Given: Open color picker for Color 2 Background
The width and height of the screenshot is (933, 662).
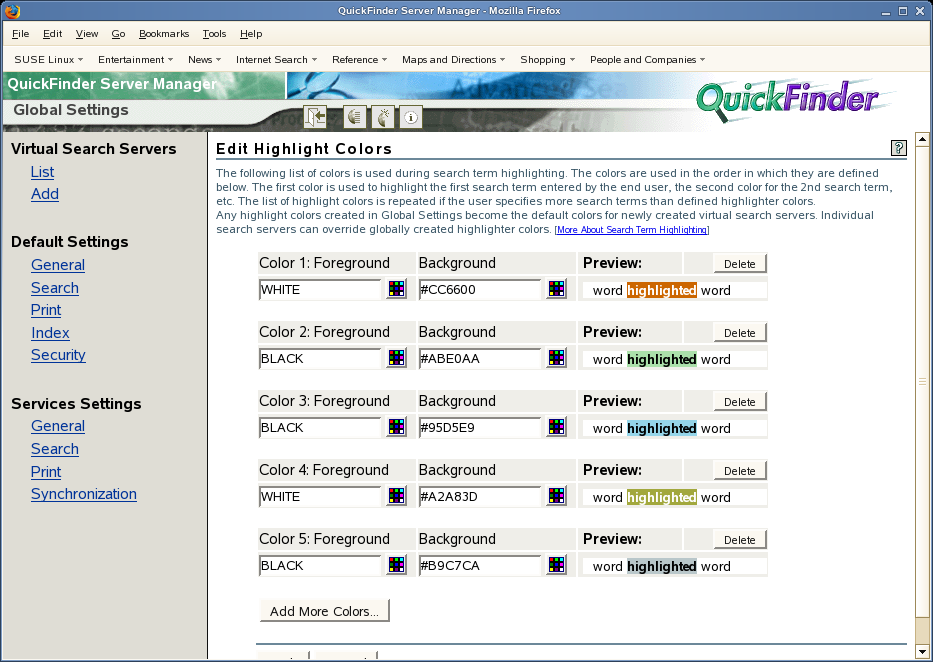Looking at the screenshot, I should click(x=556, y=358).
